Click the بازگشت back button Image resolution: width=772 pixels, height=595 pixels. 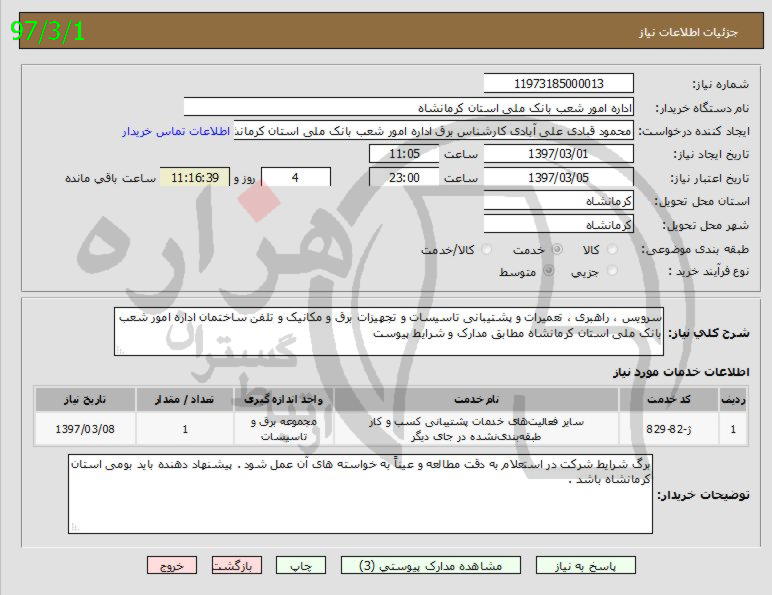coord(236,565)
